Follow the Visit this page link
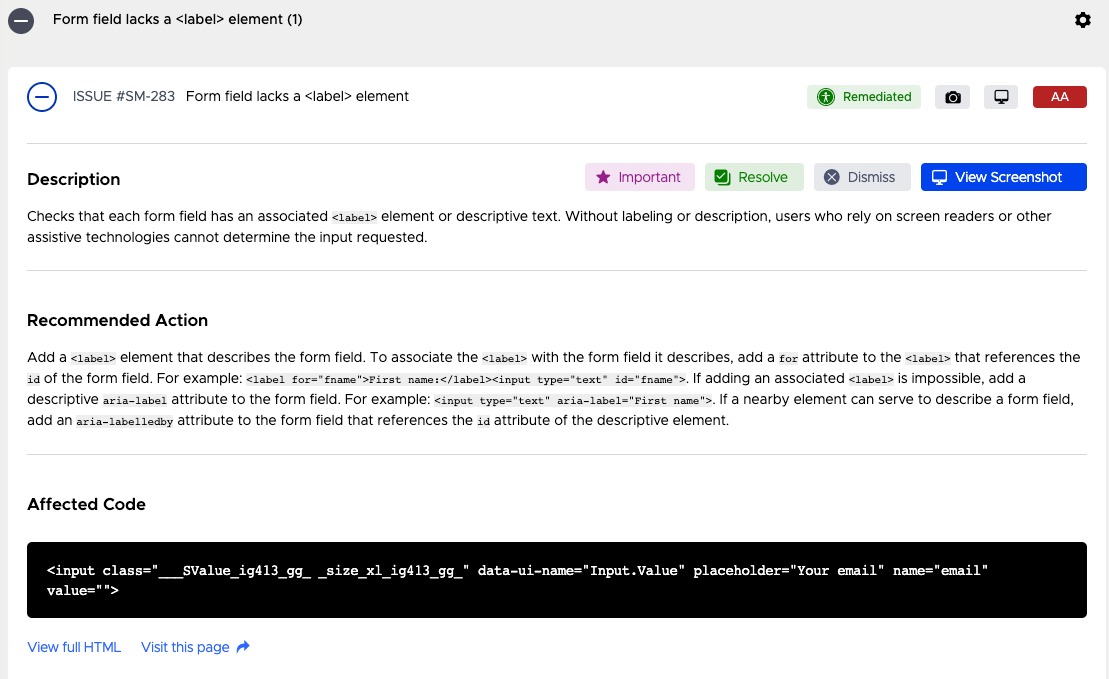This screenshot has width=1109, height=679. pyautogui.click(x=186, y=647)
